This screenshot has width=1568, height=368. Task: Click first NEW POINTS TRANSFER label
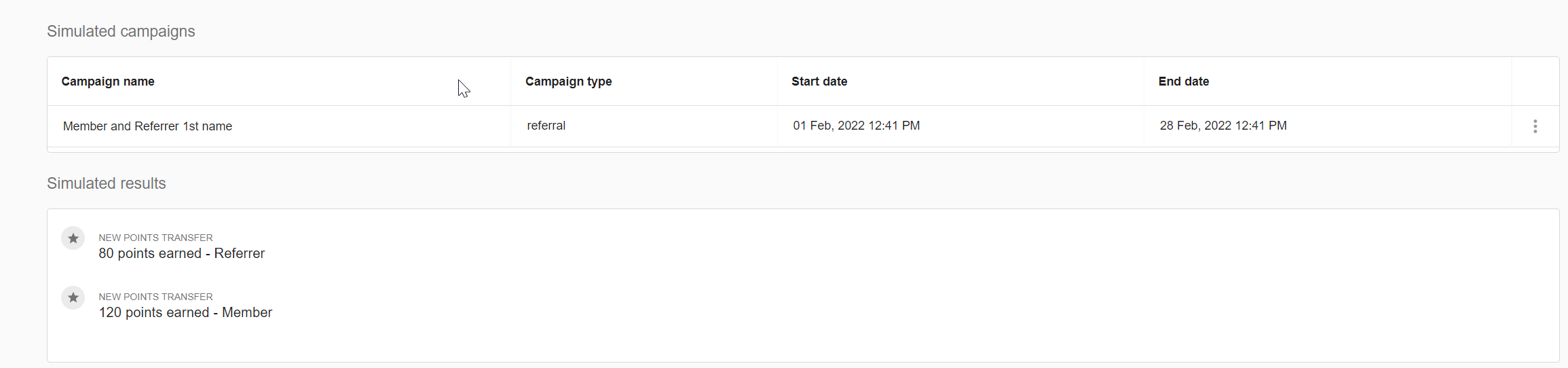155,238
